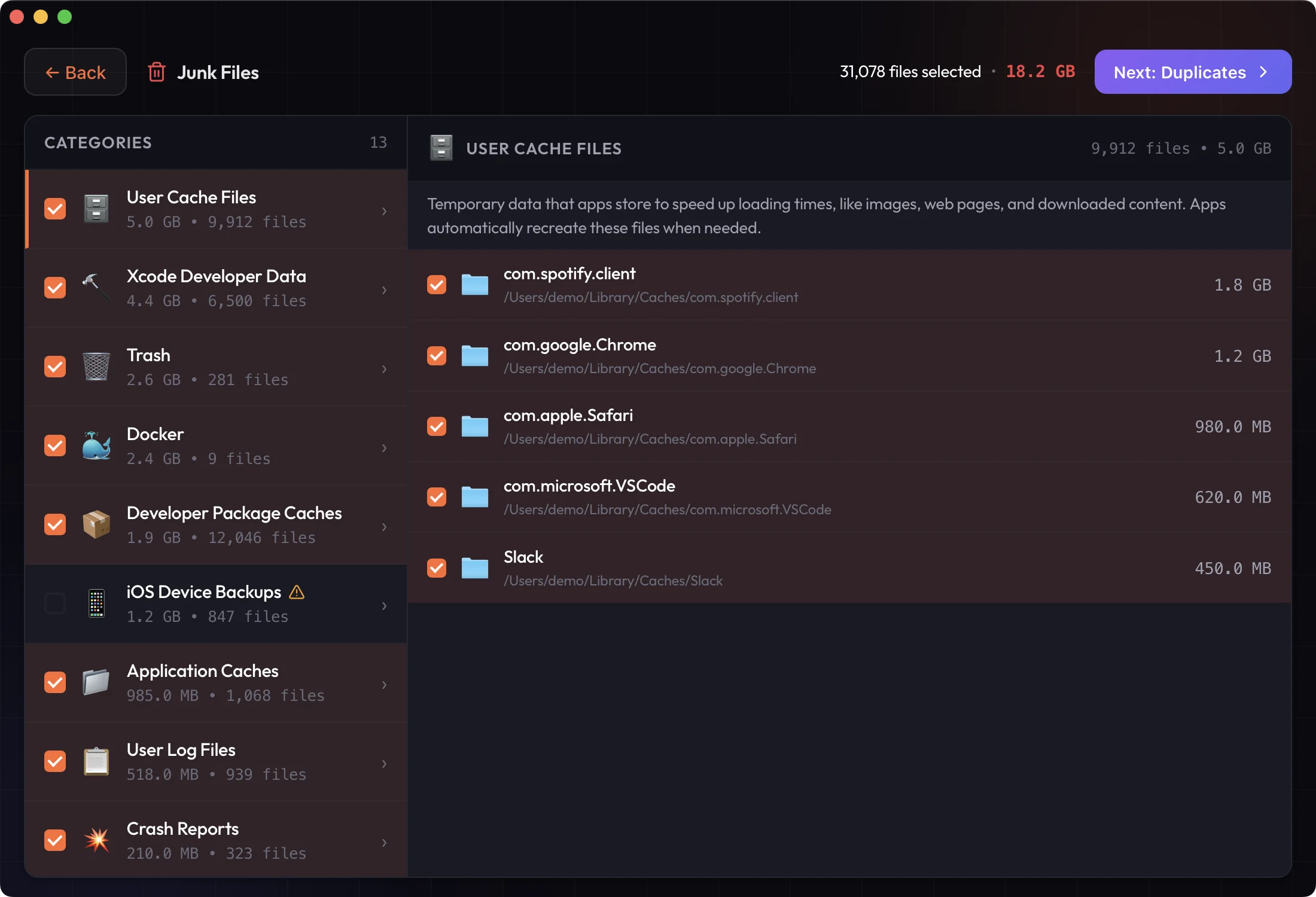Click the User Log Files clipboard icon
This screenshot has height=897, width=1316.
[96, 761]
